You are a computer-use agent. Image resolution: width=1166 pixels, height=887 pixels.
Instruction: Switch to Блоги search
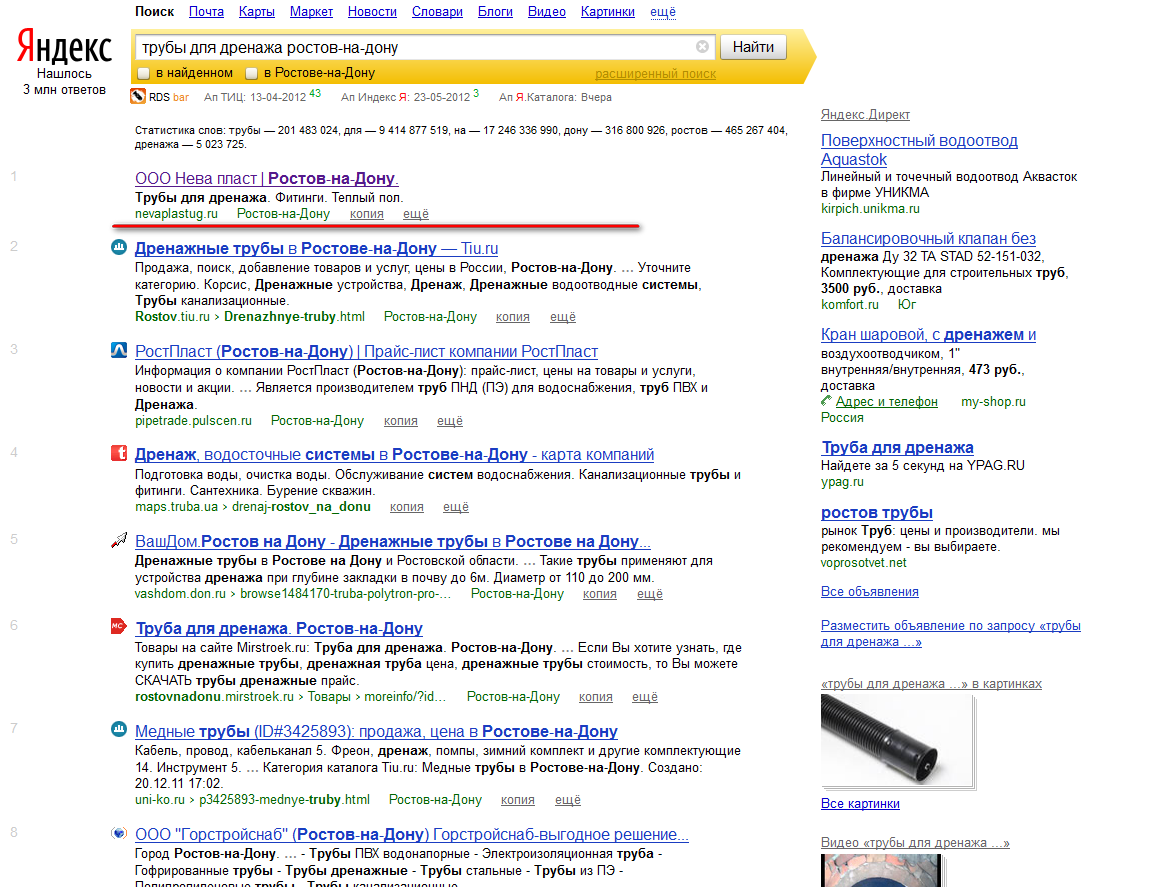pos(495,12)
